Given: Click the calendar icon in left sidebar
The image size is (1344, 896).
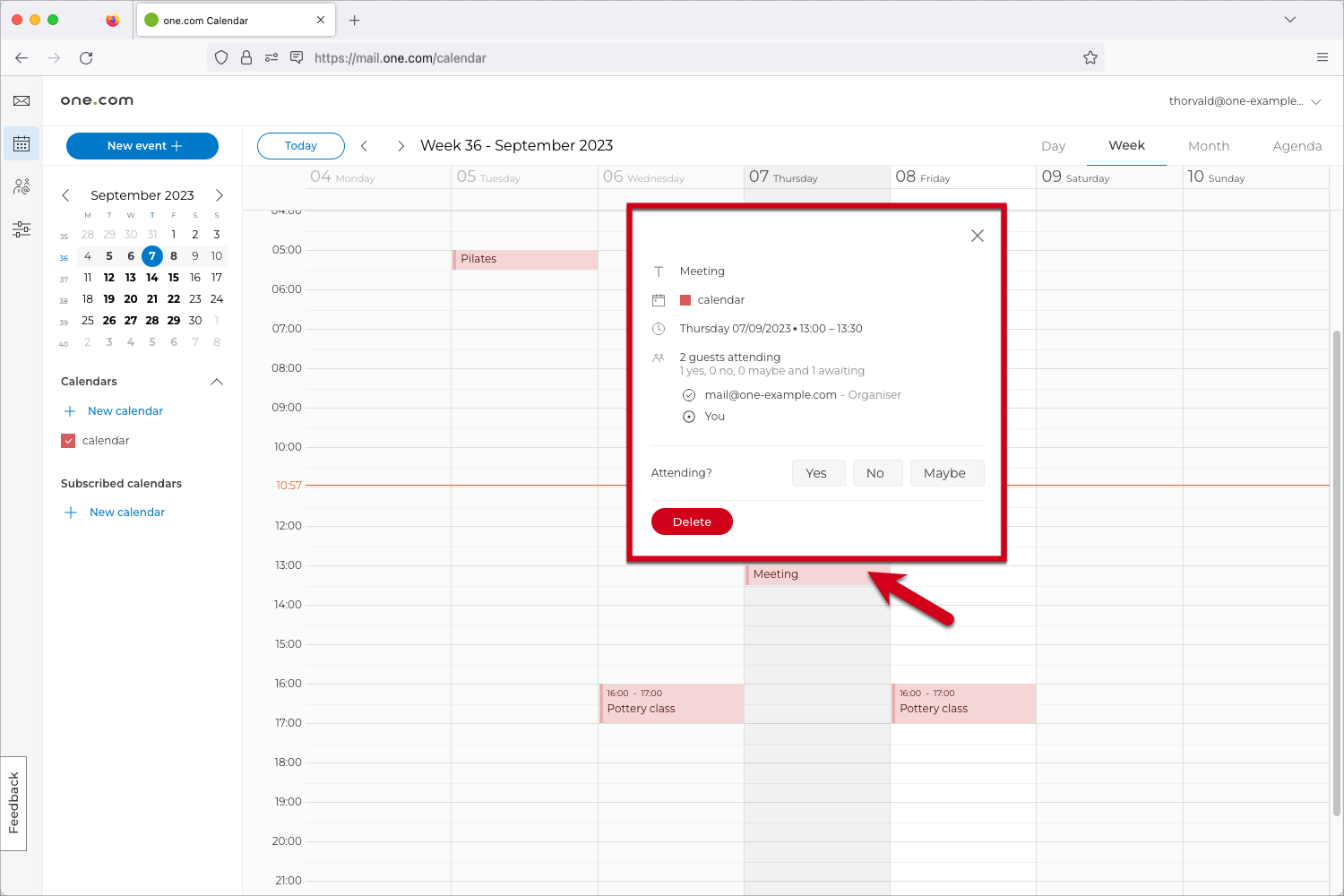Looking at the screenshot, I should pyautogui.click(x=22, y=144).
